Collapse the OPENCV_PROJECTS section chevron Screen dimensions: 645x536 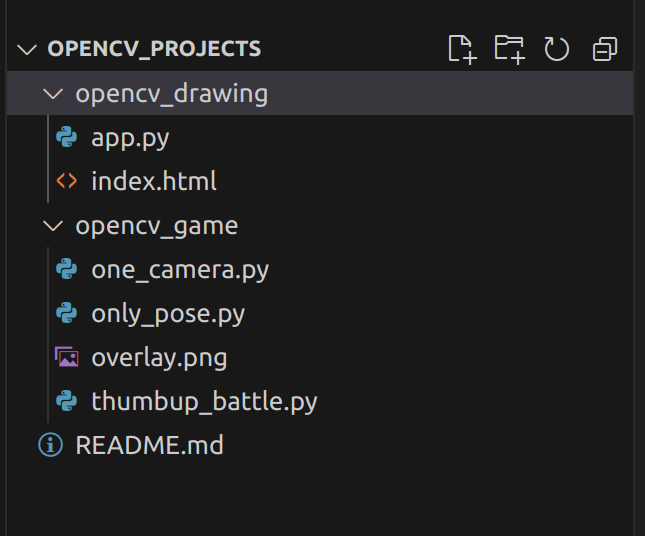click(x=27, y=49)
